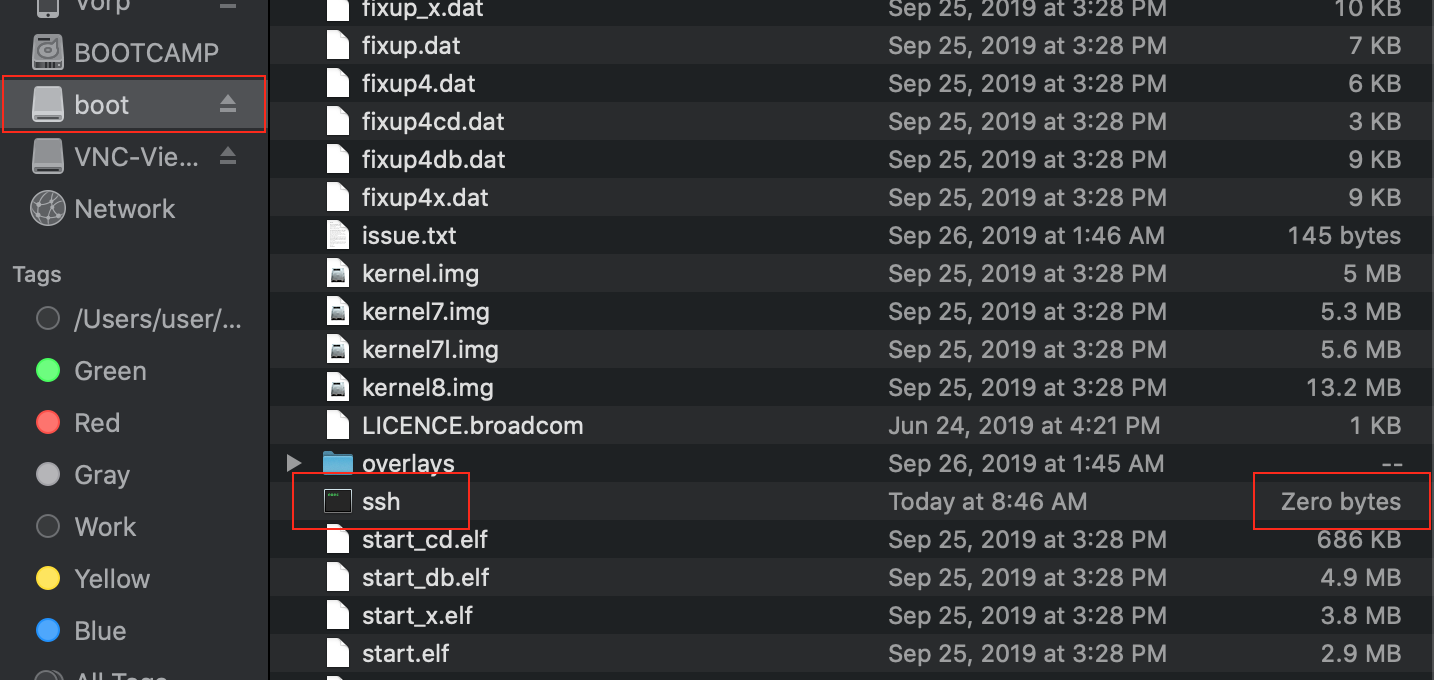1434x680 pixels.
Task: Select the start_x.elf file row
Action: 851,615
